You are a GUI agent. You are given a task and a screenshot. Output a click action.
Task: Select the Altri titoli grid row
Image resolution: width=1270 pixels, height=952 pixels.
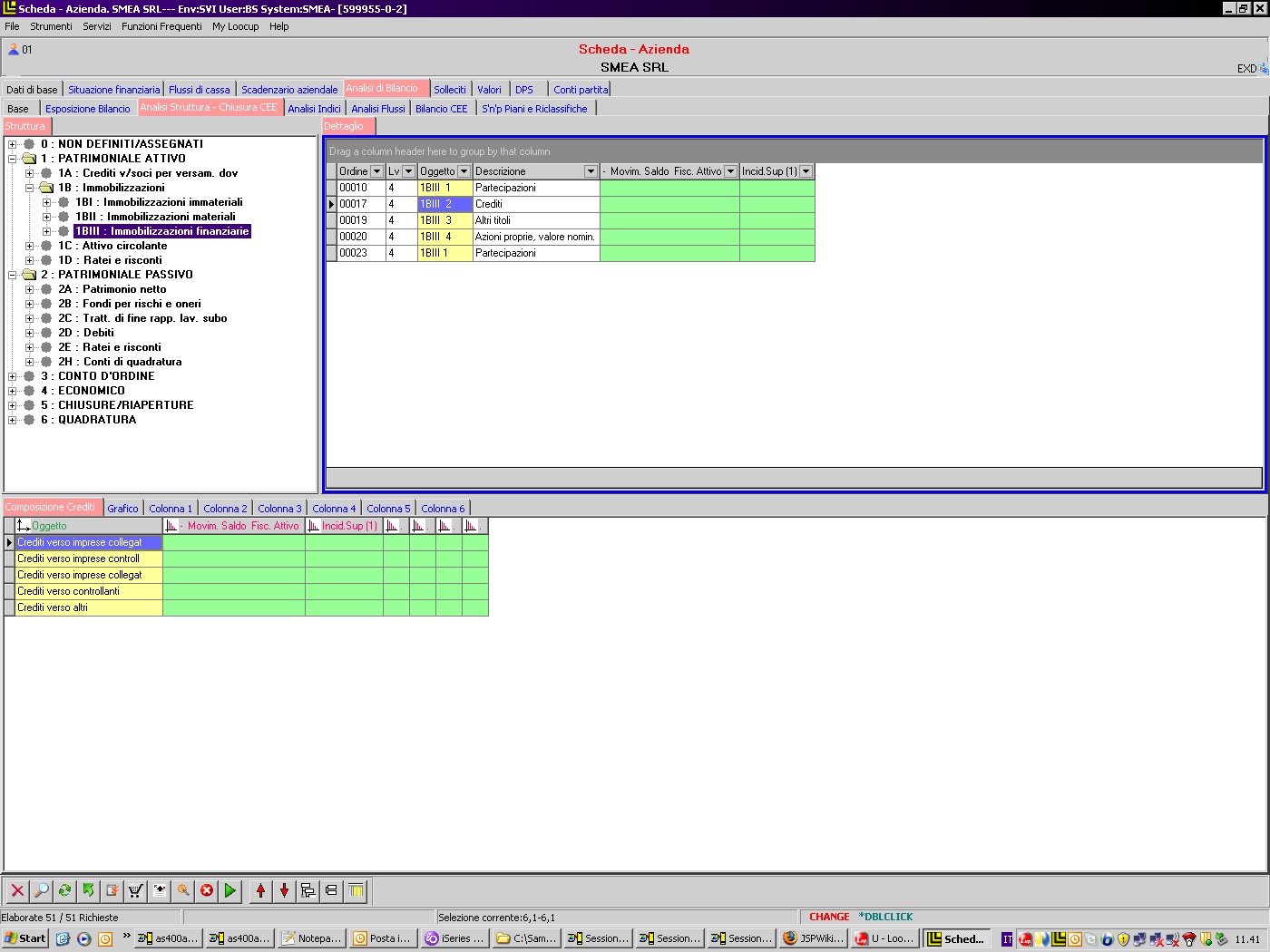(x=535, y=220)
